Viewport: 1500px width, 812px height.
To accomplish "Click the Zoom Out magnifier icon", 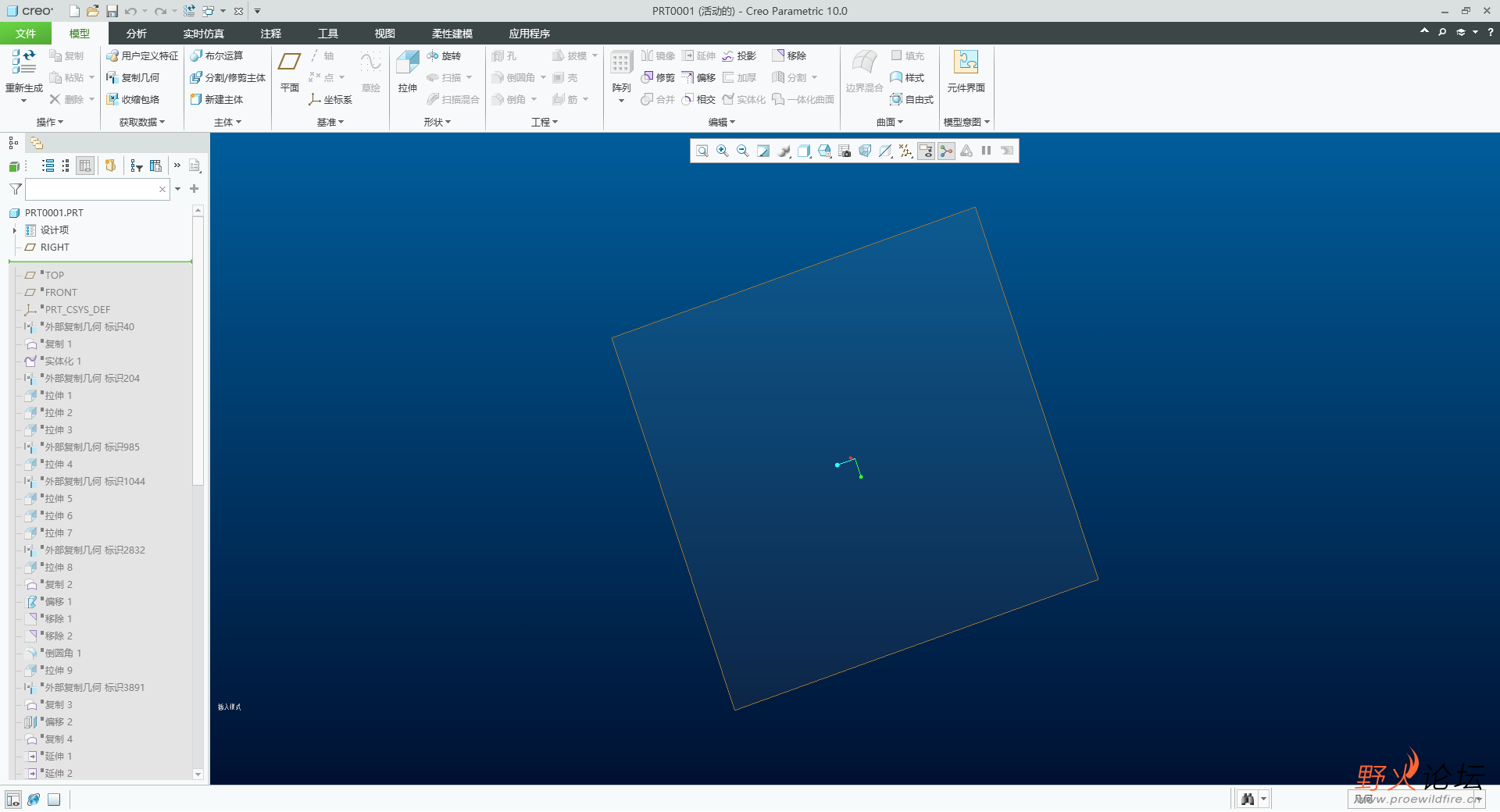I will [743, 151].
